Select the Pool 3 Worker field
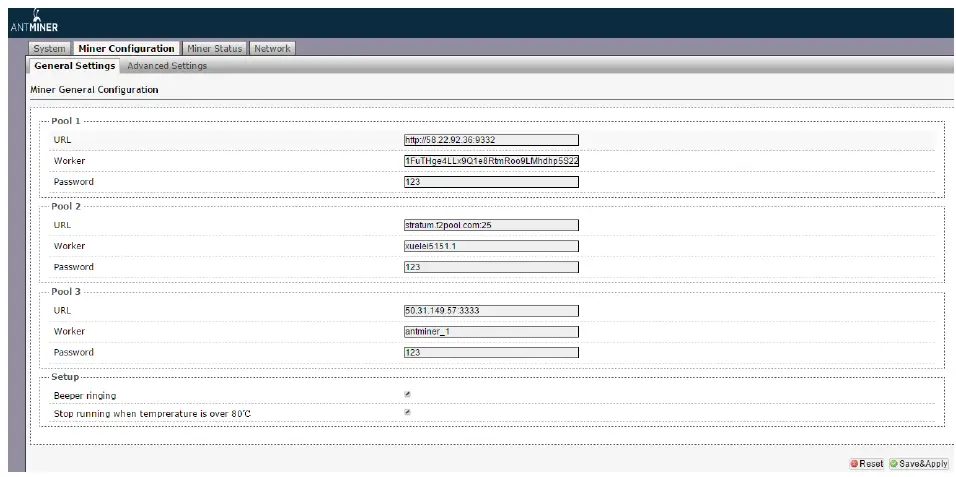Viewport: 956px width, 477px height. click(491, 332)
